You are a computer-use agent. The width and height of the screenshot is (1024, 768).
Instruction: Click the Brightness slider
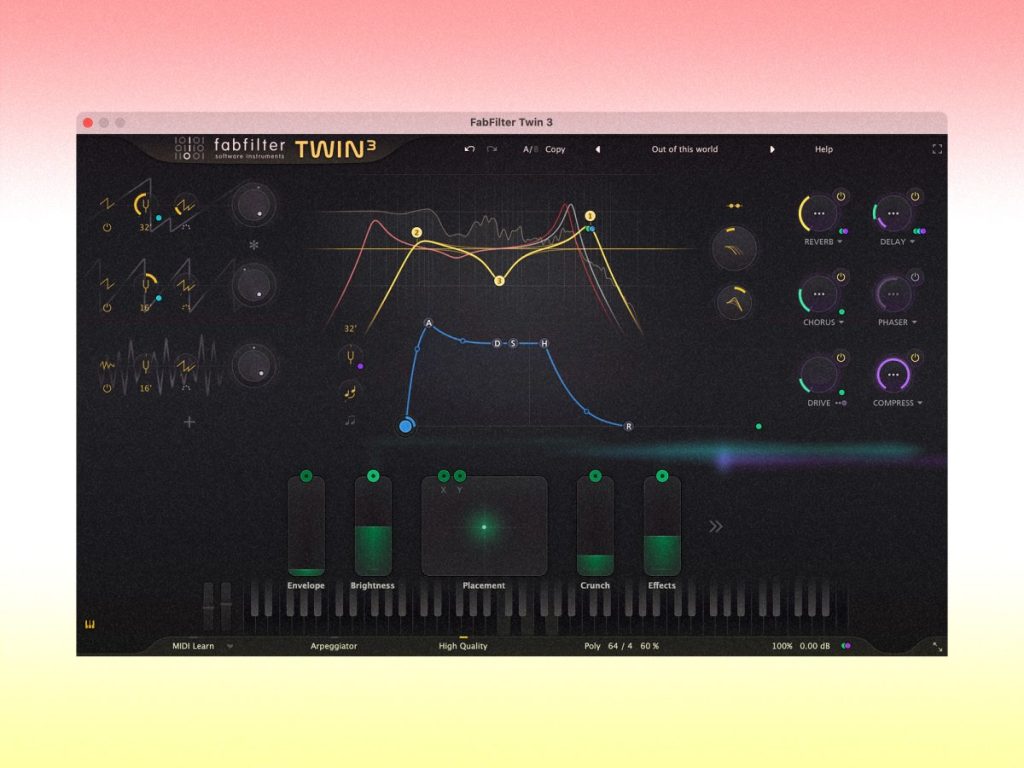pyautogui.click(x=373, y=526)
